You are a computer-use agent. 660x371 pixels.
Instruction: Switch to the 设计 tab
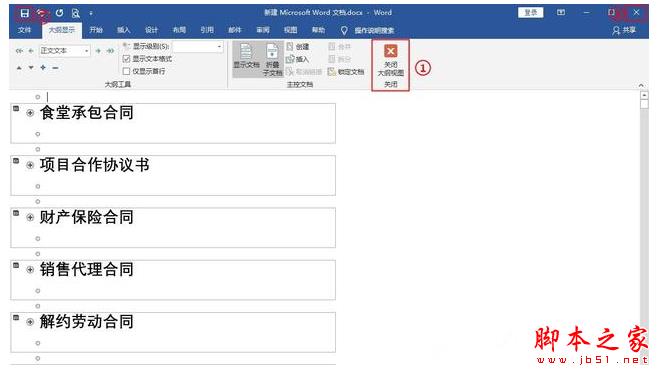151,30
